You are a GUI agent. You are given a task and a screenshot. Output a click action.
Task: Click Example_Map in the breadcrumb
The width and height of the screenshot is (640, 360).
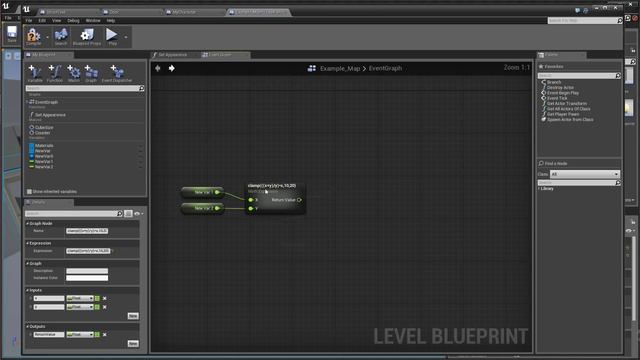340,68
